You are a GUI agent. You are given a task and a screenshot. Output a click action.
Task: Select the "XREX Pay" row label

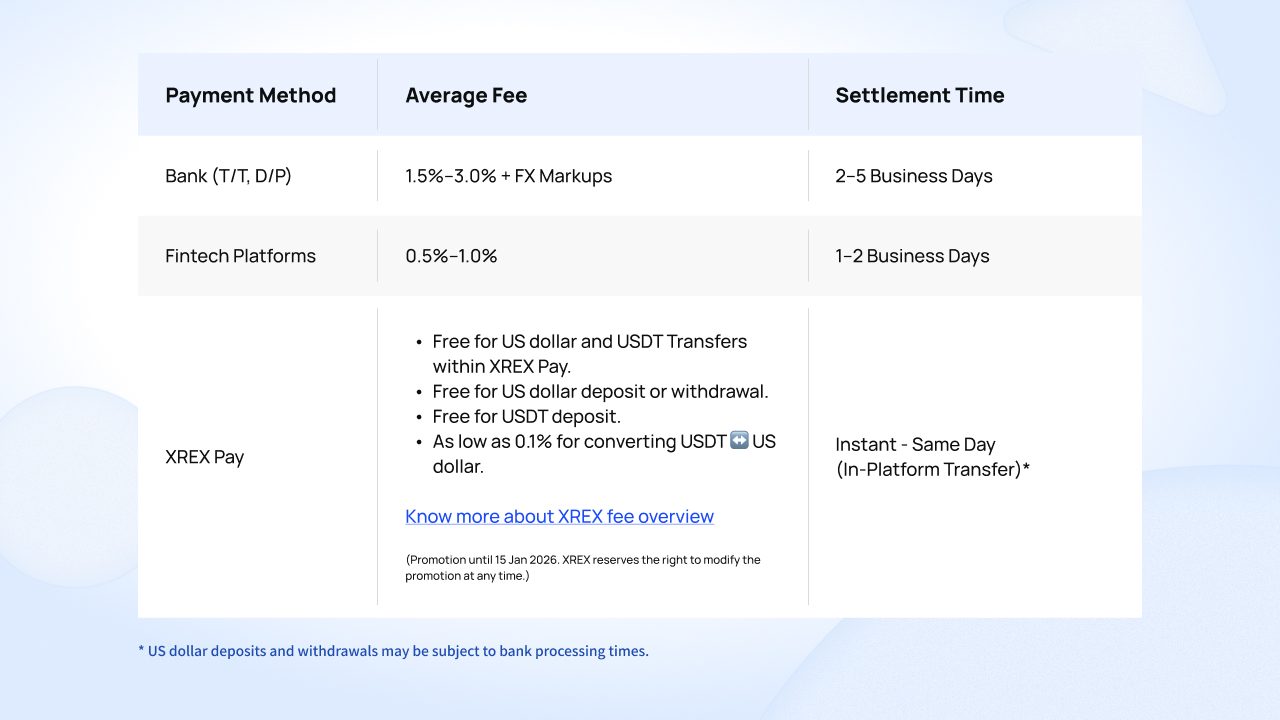(204, 458)
